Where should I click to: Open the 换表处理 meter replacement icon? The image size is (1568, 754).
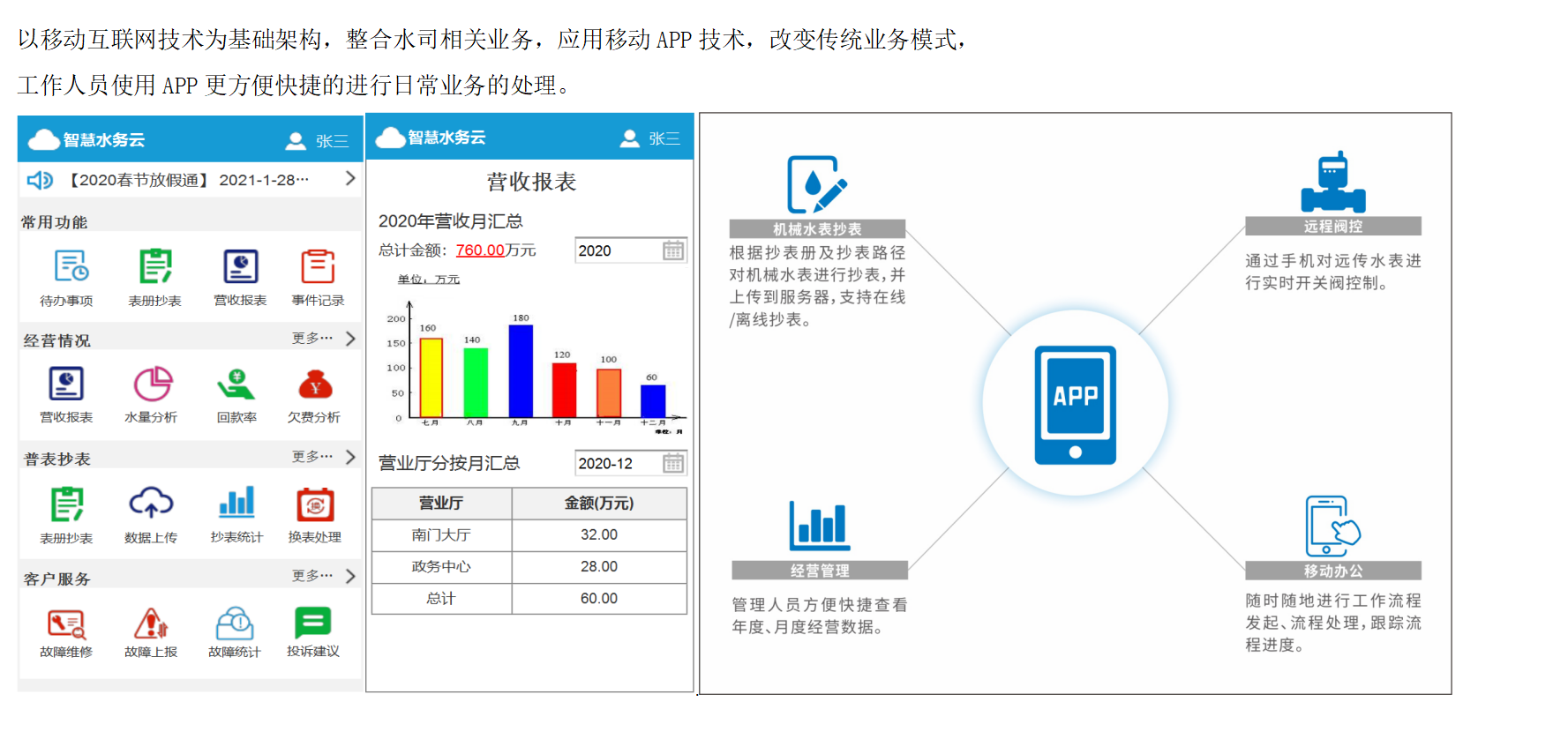pyautogui.click(x=315, y=505)
